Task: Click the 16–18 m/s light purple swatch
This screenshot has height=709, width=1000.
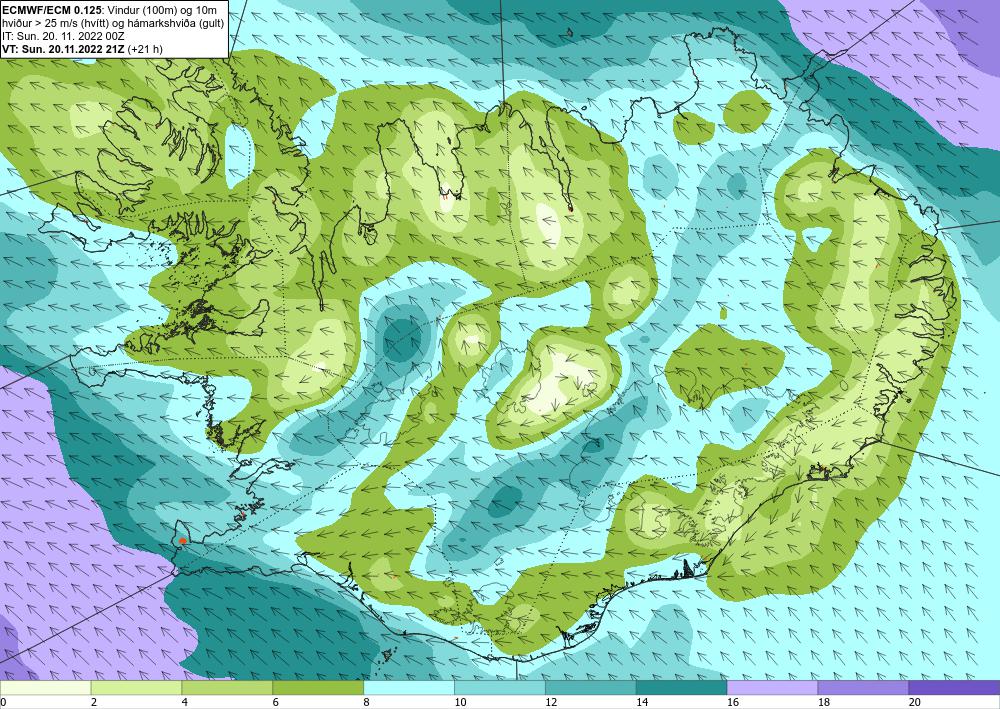Action: [772, 688]
